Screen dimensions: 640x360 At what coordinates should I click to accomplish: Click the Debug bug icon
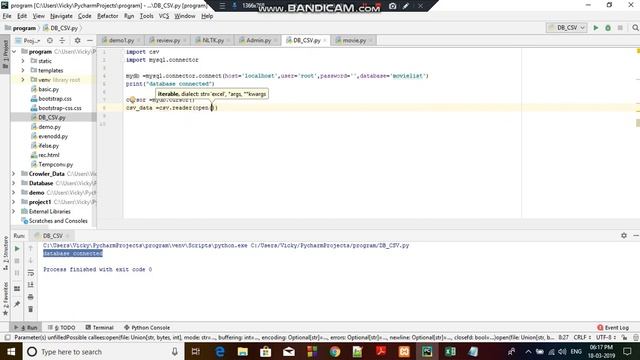click(608, 28)
